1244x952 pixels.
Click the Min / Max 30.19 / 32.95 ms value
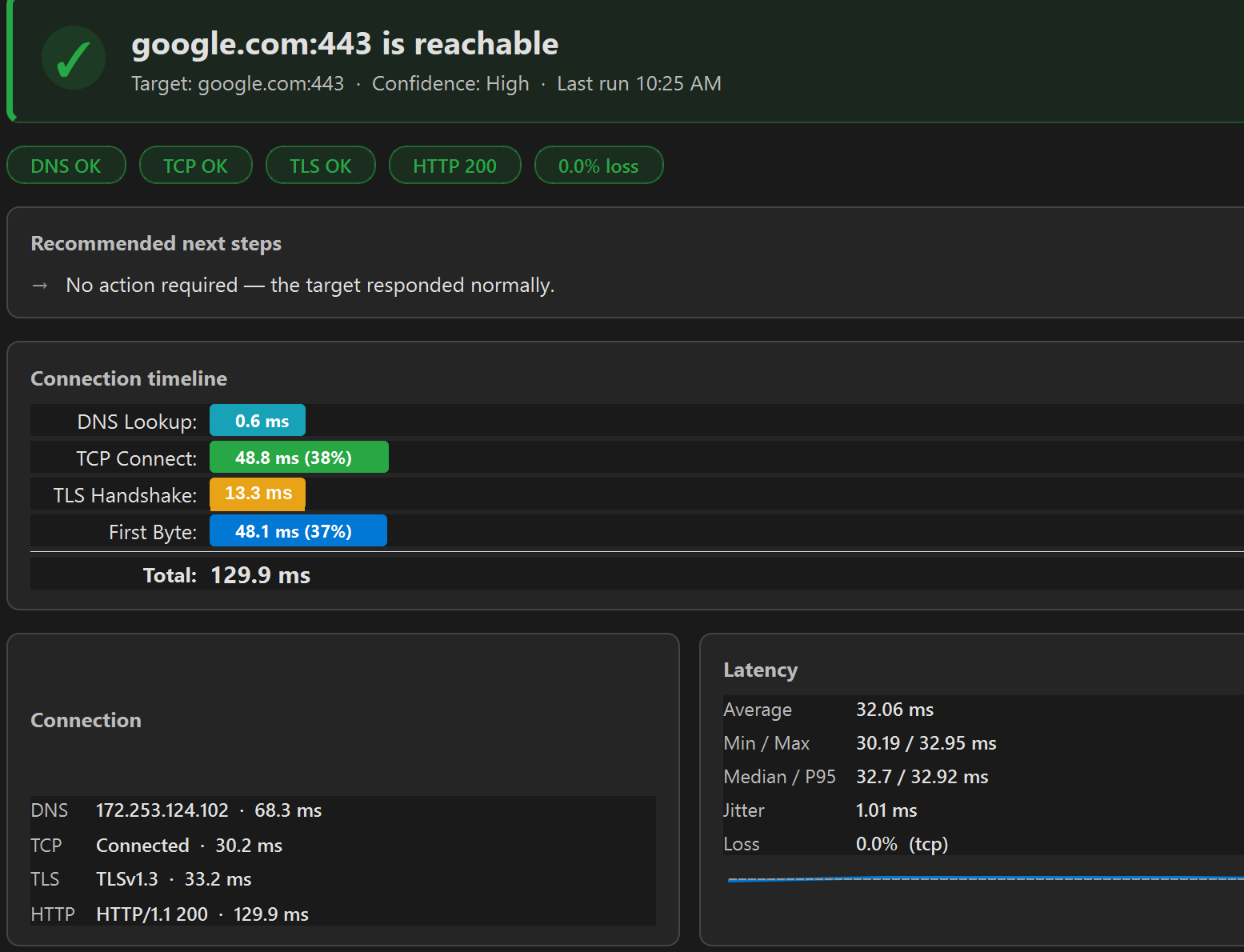[926, 743]
